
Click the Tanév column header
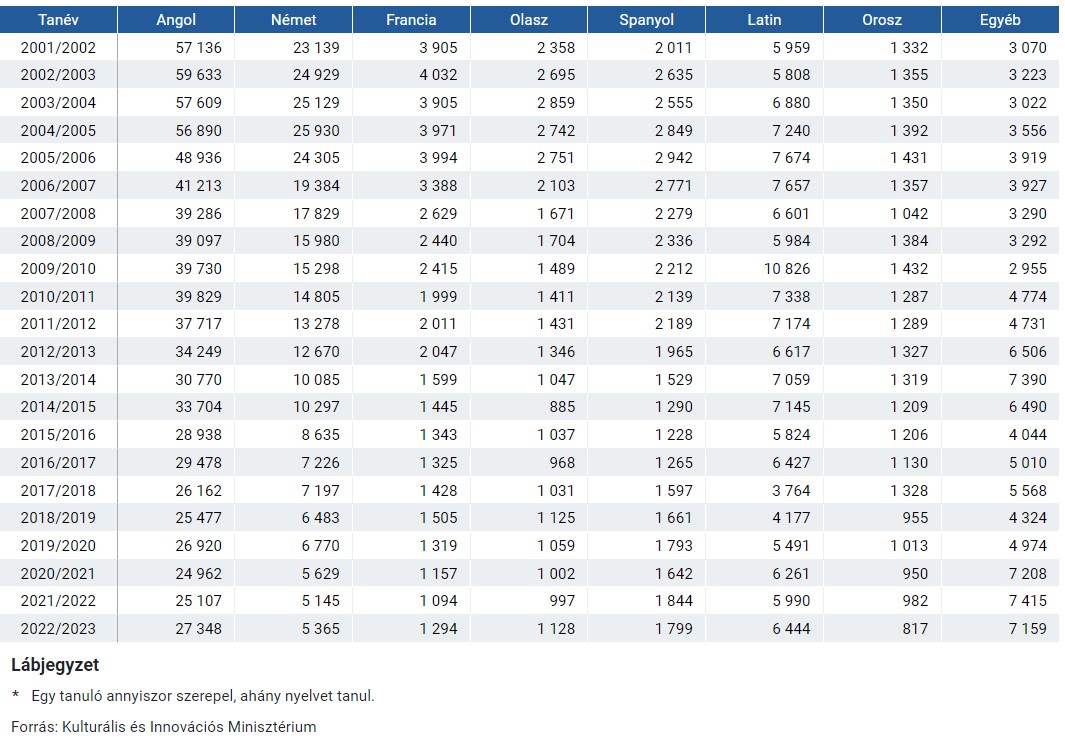point(59,20)
